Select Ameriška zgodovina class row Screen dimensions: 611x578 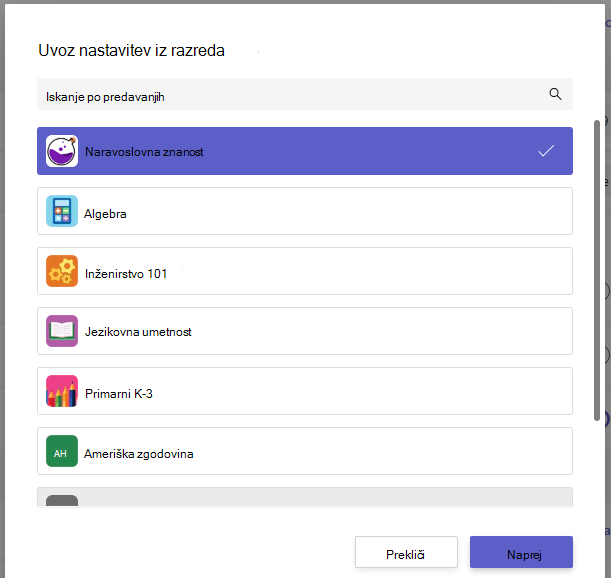coord(305,451)
